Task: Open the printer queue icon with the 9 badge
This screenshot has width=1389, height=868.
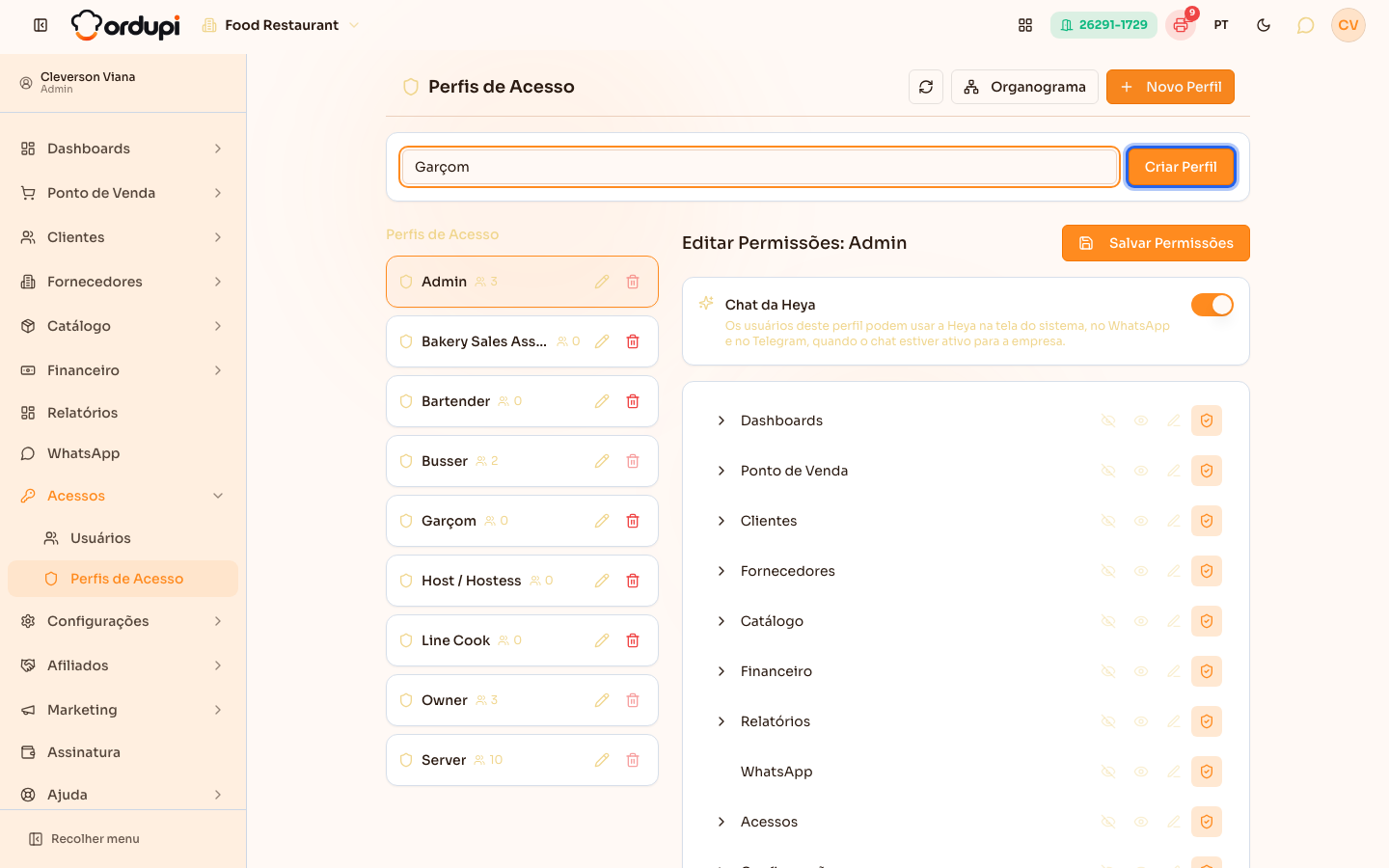Action: coord(1181,25)
